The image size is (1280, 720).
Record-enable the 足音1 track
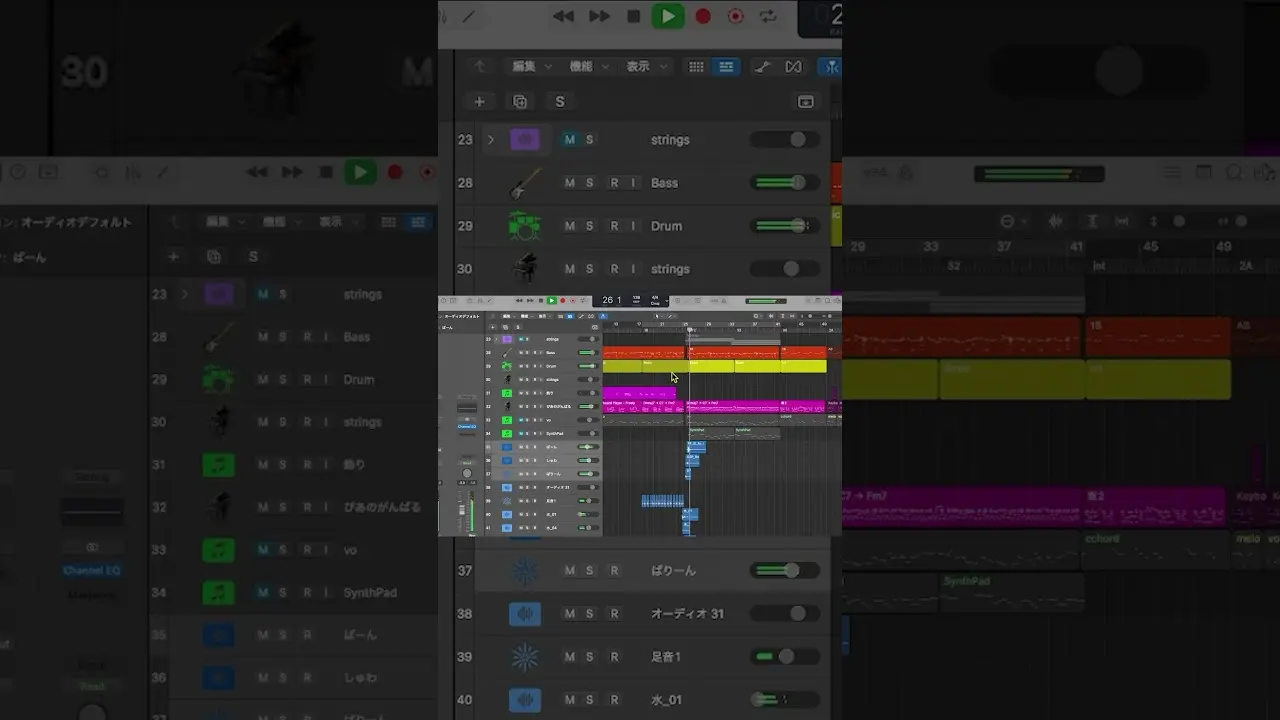coord(614,657)
